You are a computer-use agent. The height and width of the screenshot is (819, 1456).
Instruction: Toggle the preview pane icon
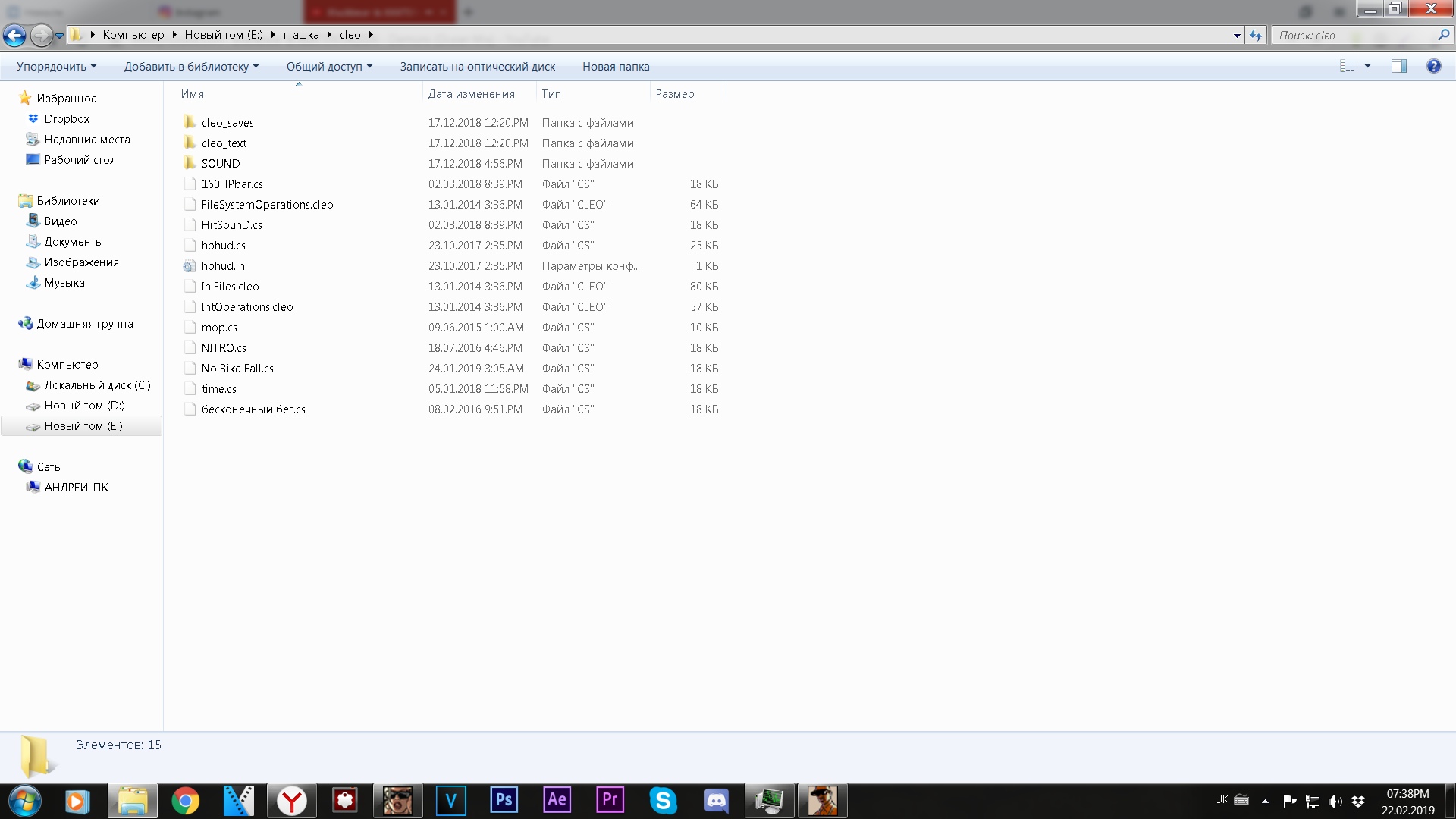click(x=1398, y=66)
